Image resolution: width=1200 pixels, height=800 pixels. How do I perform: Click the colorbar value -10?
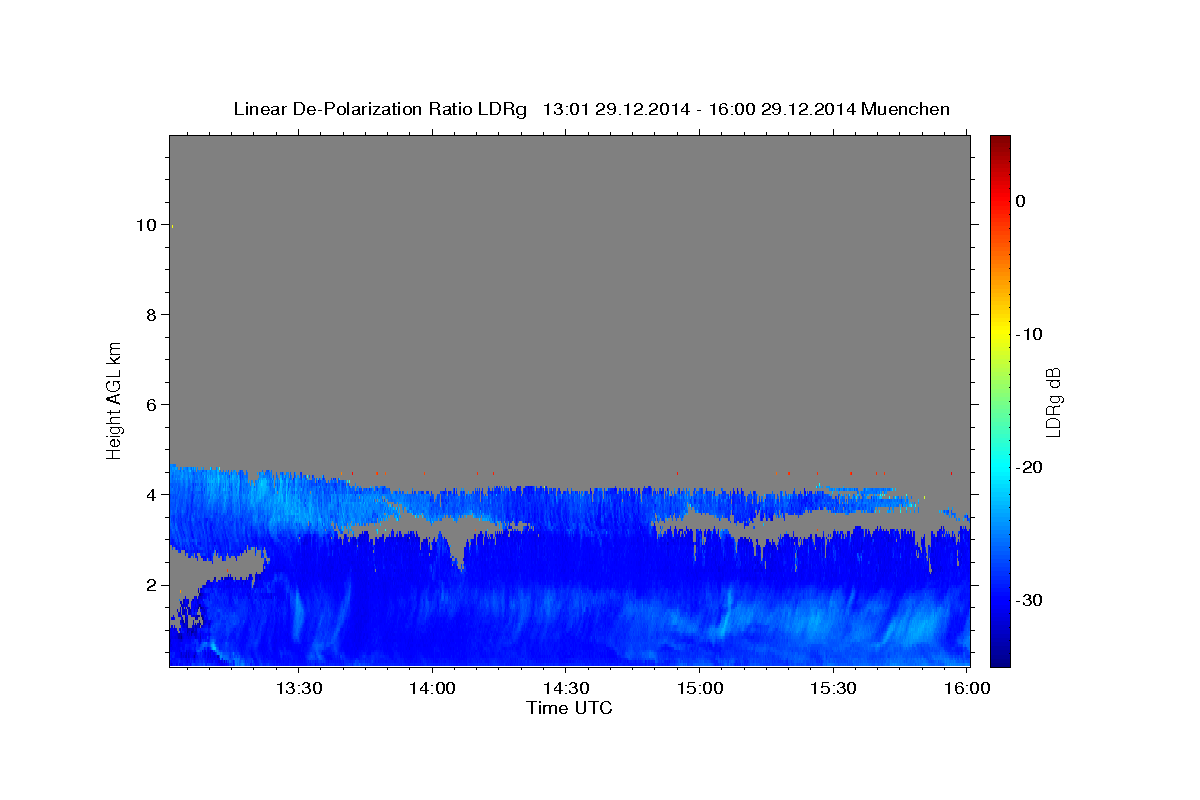point(1030,334)
